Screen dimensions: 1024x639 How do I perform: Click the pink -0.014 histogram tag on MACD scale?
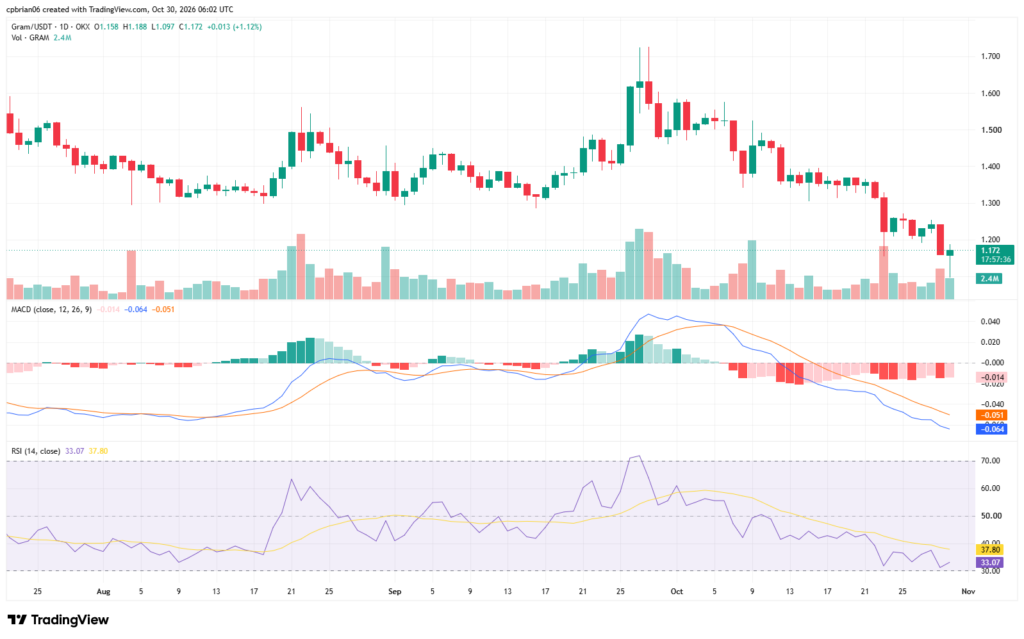[991, 377]
